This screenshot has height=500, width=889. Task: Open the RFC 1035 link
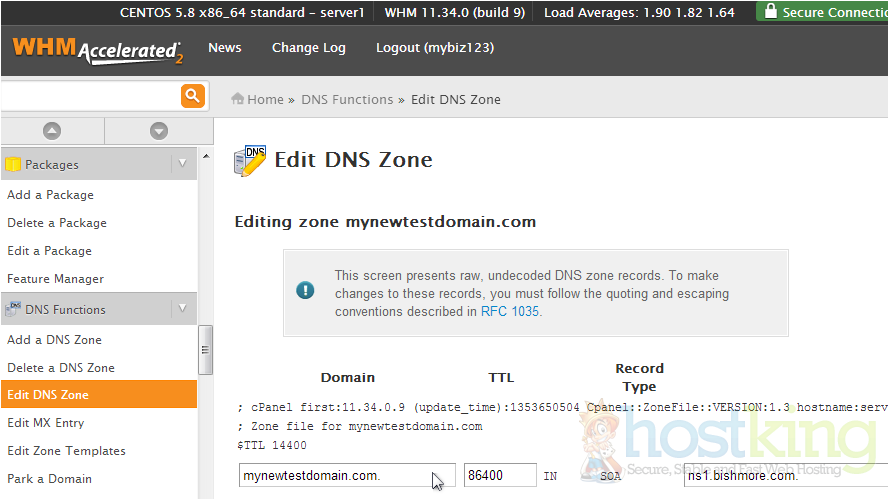coord(509,311)
